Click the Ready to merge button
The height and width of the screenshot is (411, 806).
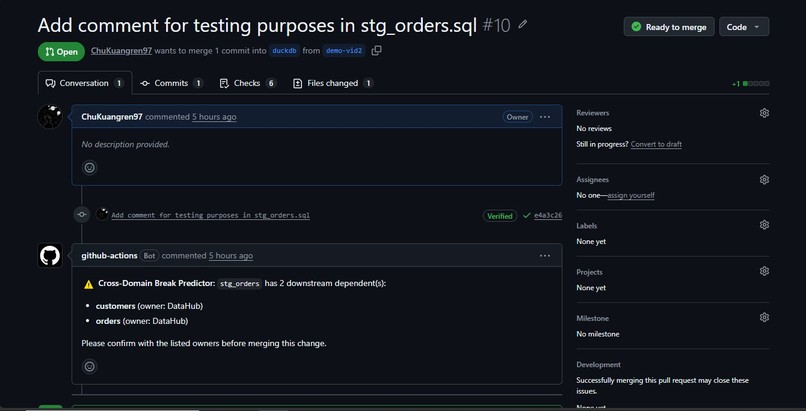click(669, 27)
